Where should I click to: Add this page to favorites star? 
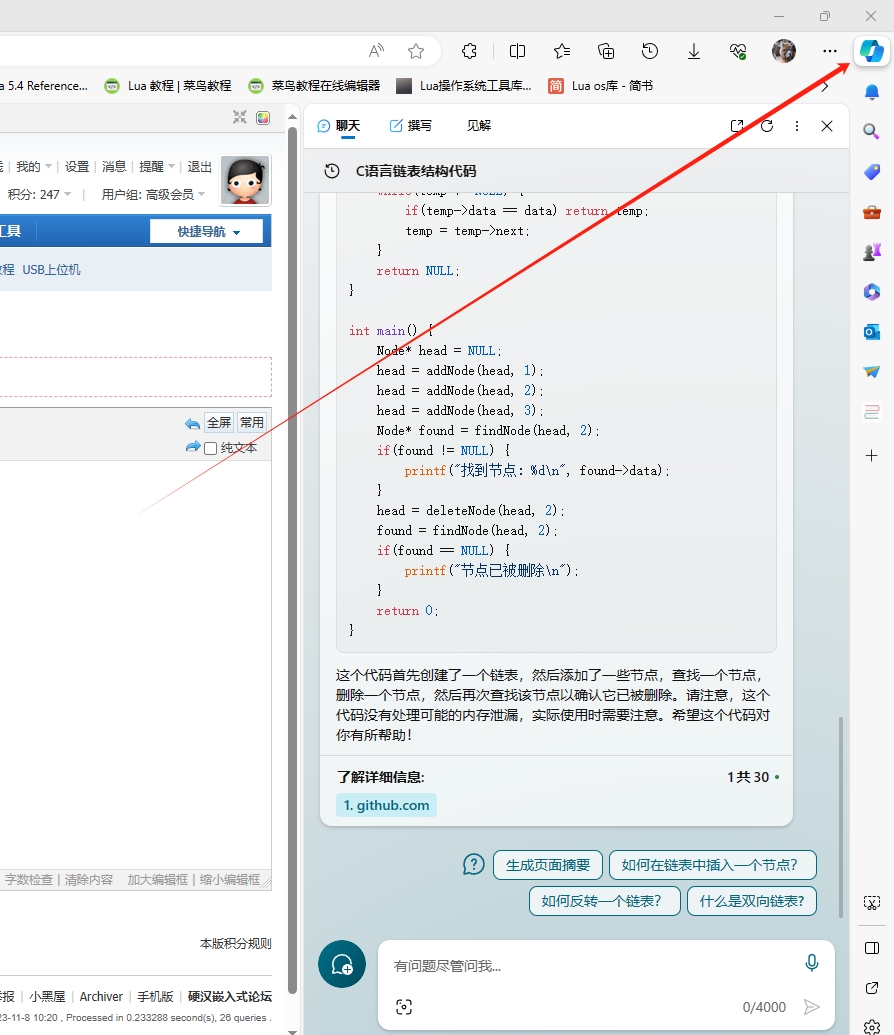416,51
